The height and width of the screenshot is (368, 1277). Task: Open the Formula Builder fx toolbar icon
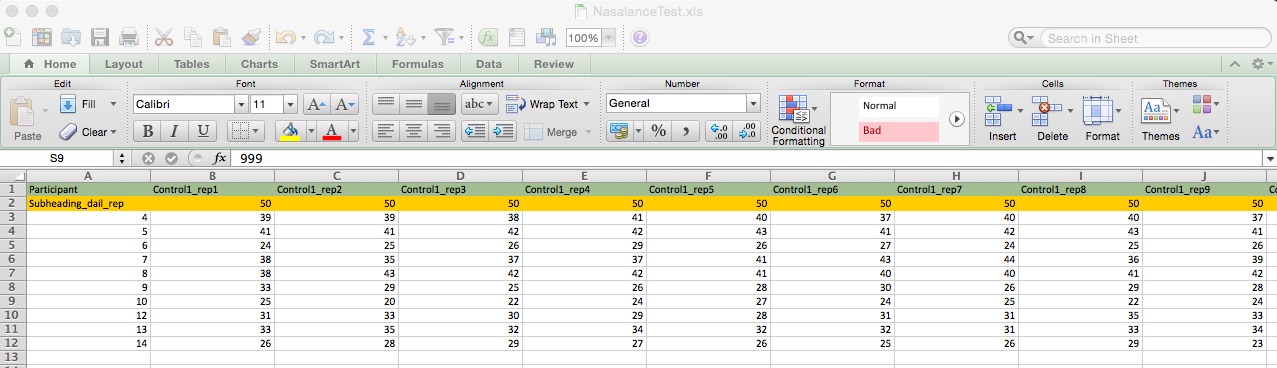[488, 37]
